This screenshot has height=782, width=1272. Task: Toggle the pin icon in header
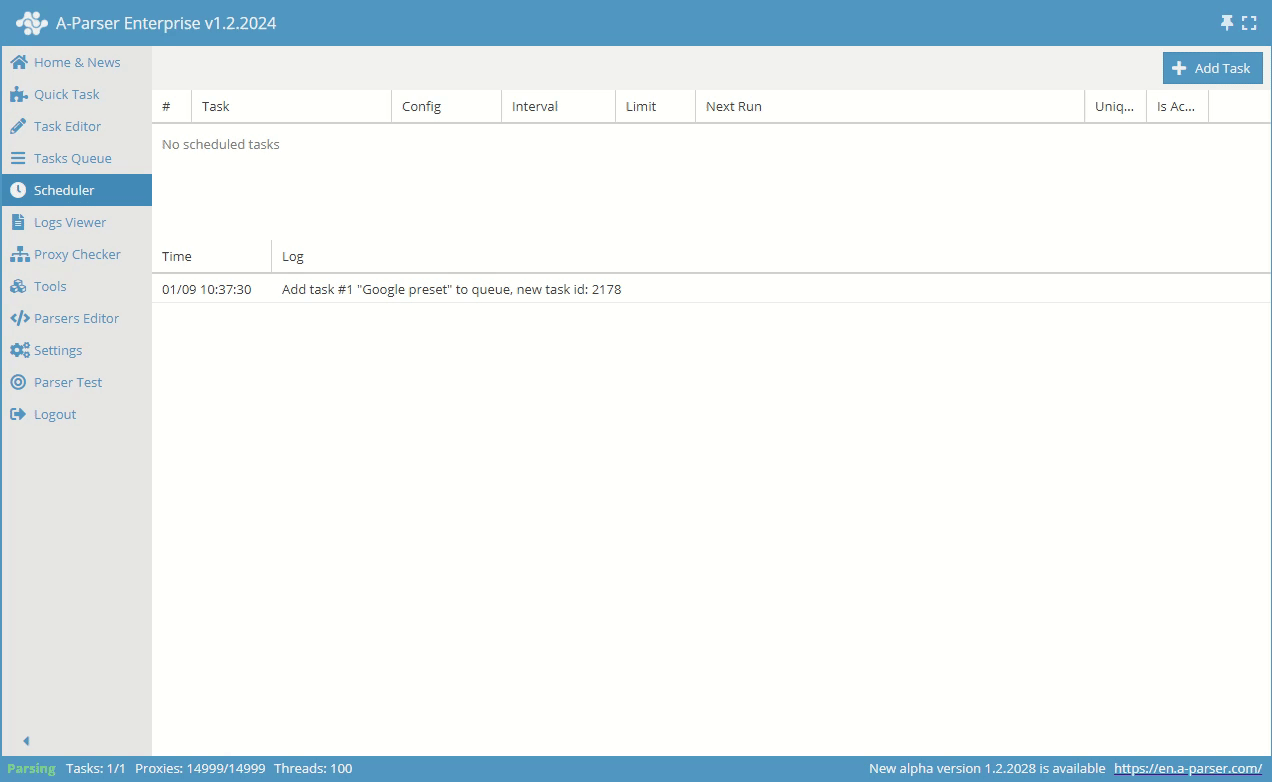tap(1227, 23)
